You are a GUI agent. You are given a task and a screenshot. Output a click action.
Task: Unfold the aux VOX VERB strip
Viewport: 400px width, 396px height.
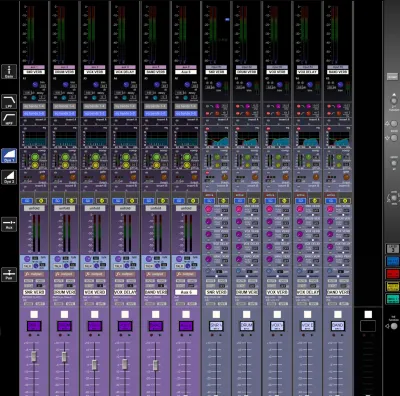tap(95, 208)
